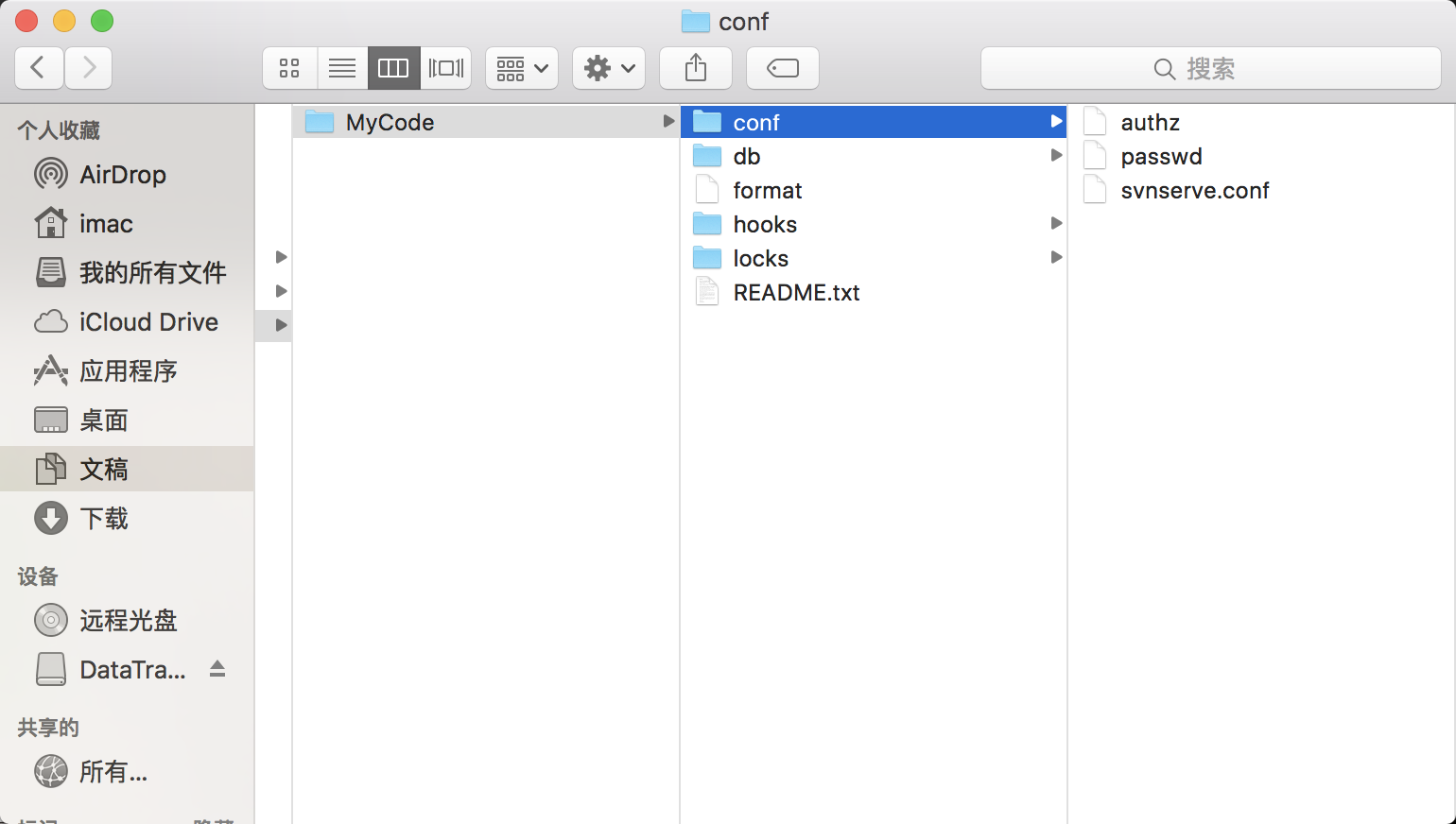Viewport: 1456px width, 824px height.
Task: Open 所有... under shared
Action: point(127,772)
